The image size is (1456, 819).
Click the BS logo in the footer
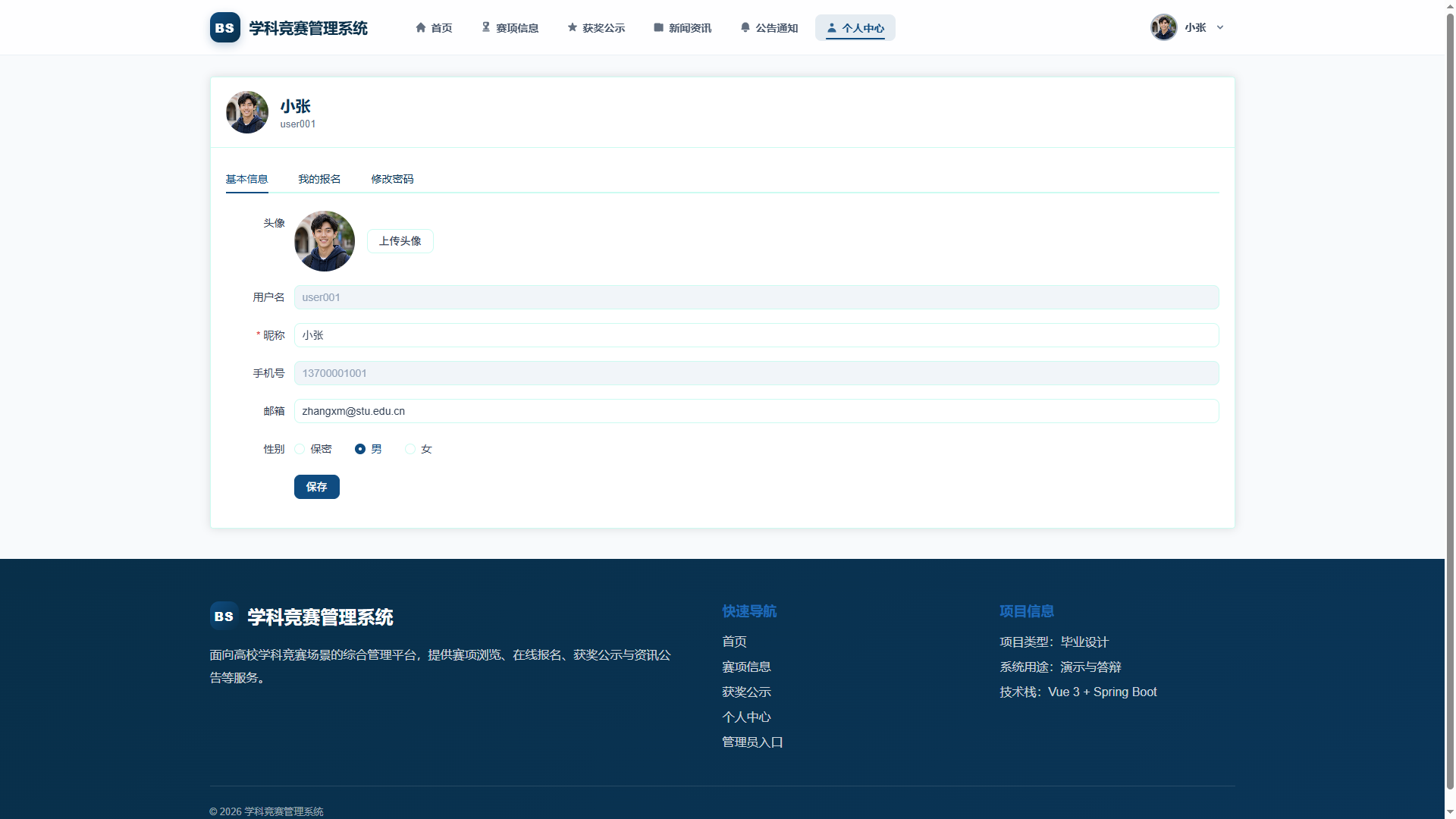[x=224, y=616]
